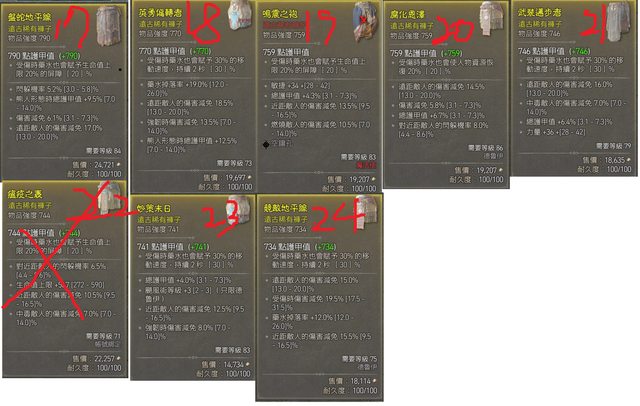The width and height of the screenshot is (640, 406).
Task: Select the 需要等級 86 requirement text
Action: pyautogui.click(x=485, y=148)
